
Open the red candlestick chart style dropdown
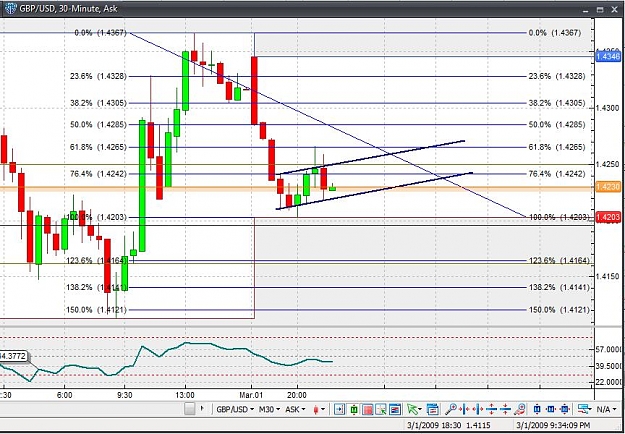(x=319, y=409)
